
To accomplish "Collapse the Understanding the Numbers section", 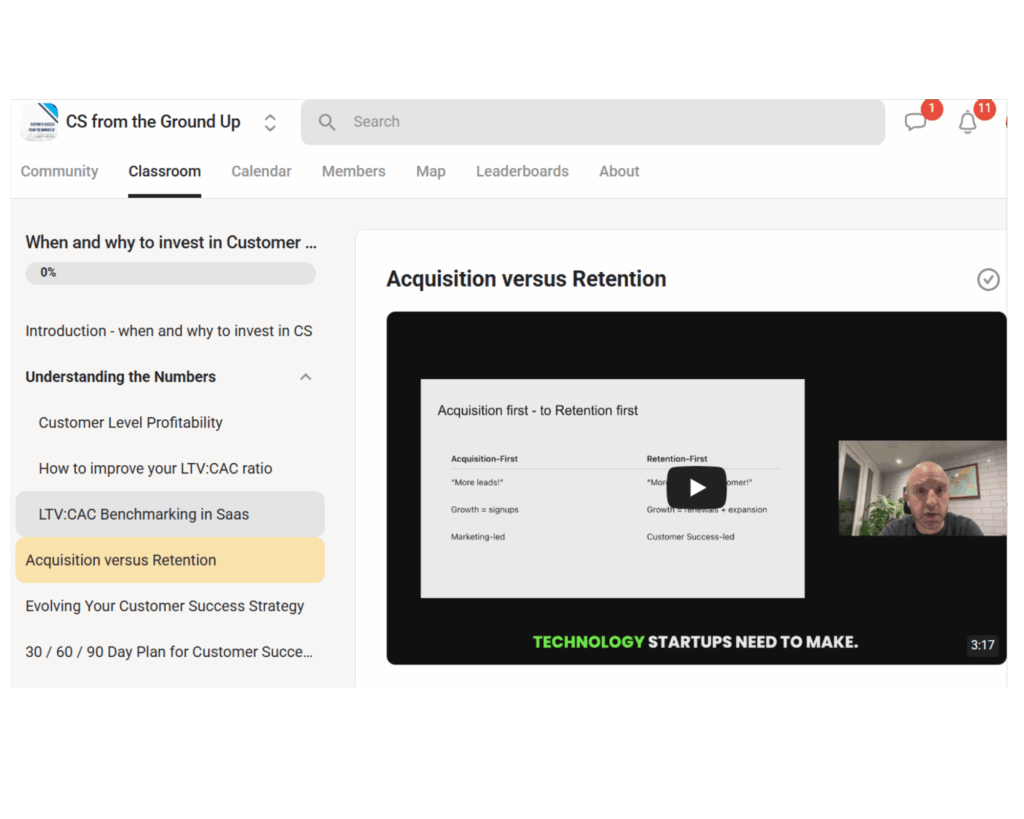I will tap(306, 377).
